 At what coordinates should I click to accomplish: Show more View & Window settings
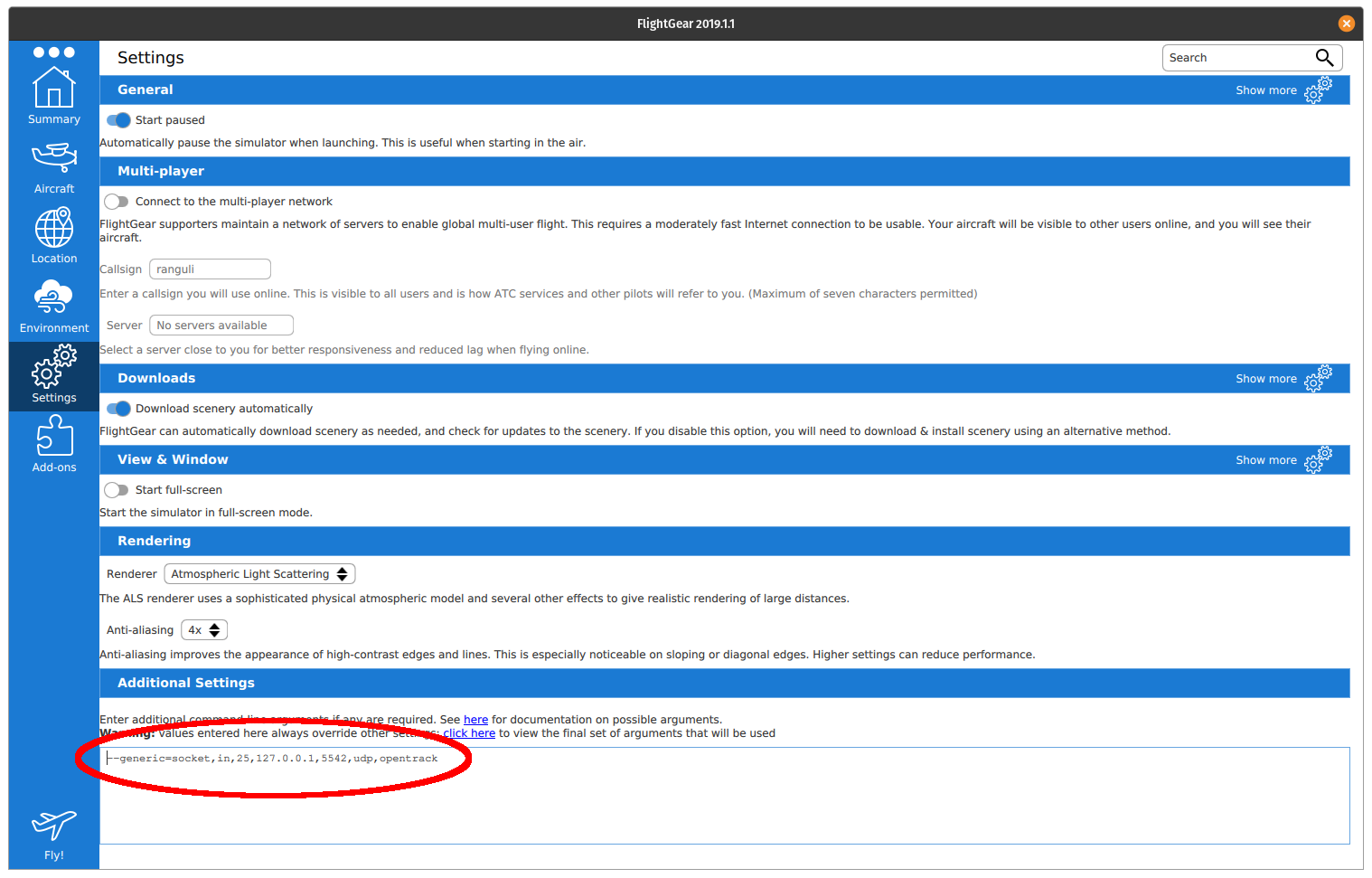[1265, 460]
